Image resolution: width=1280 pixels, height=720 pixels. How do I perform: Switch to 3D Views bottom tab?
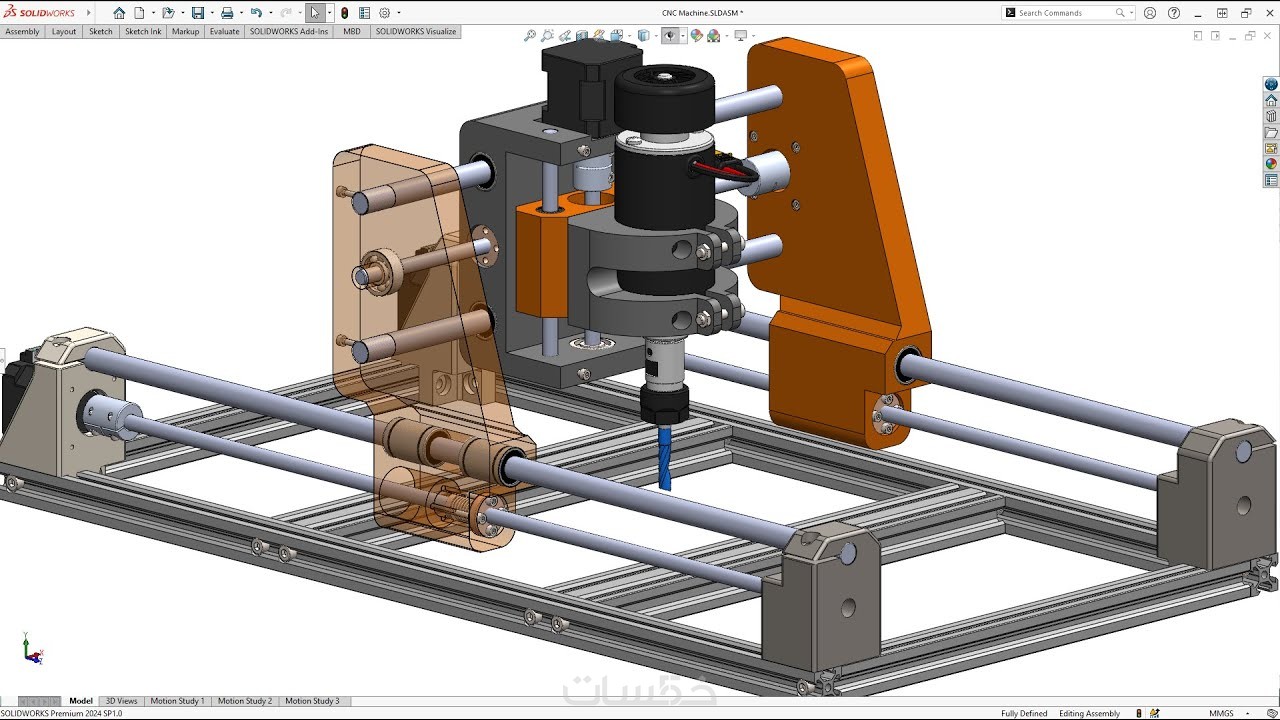(x=122, y=701)
